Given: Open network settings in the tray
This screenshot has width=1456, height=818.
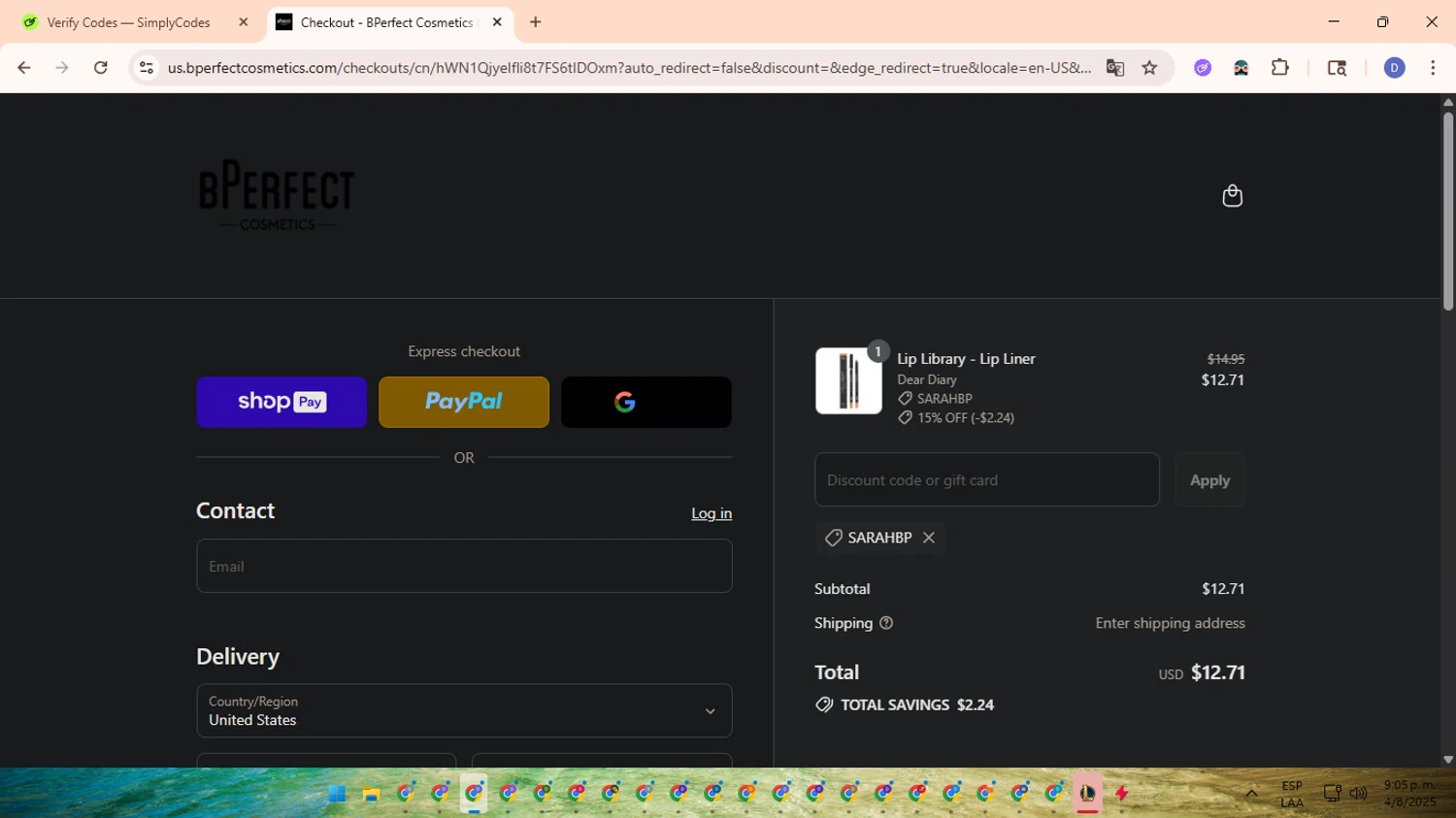Looking at the screenshot, I should (x=1332, y=794).
